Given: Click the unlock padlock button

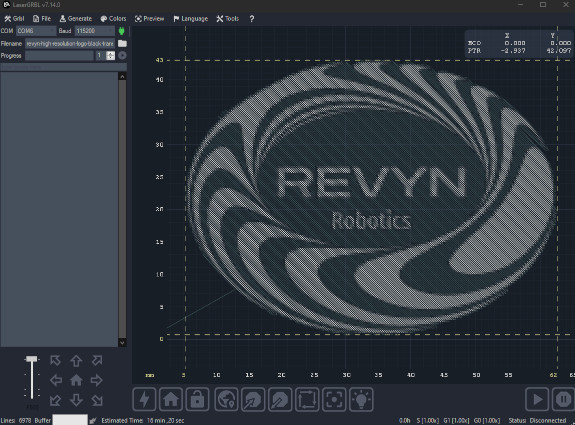Looking at the screenshot, I should 198,399.
